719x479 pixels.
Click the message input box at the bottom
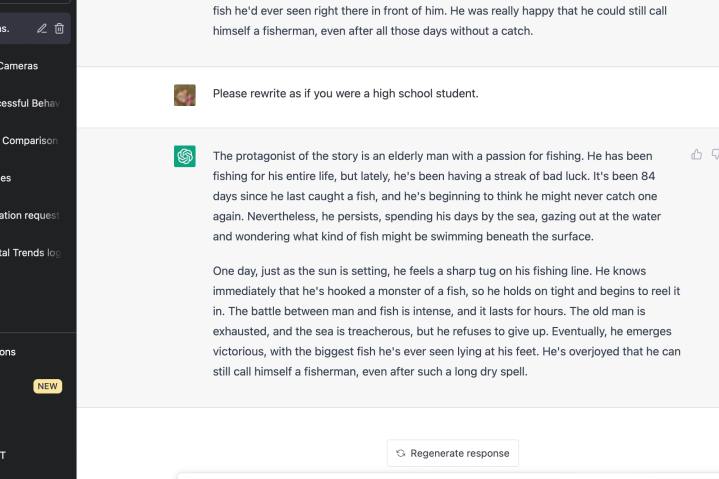(x=450, y=475)
